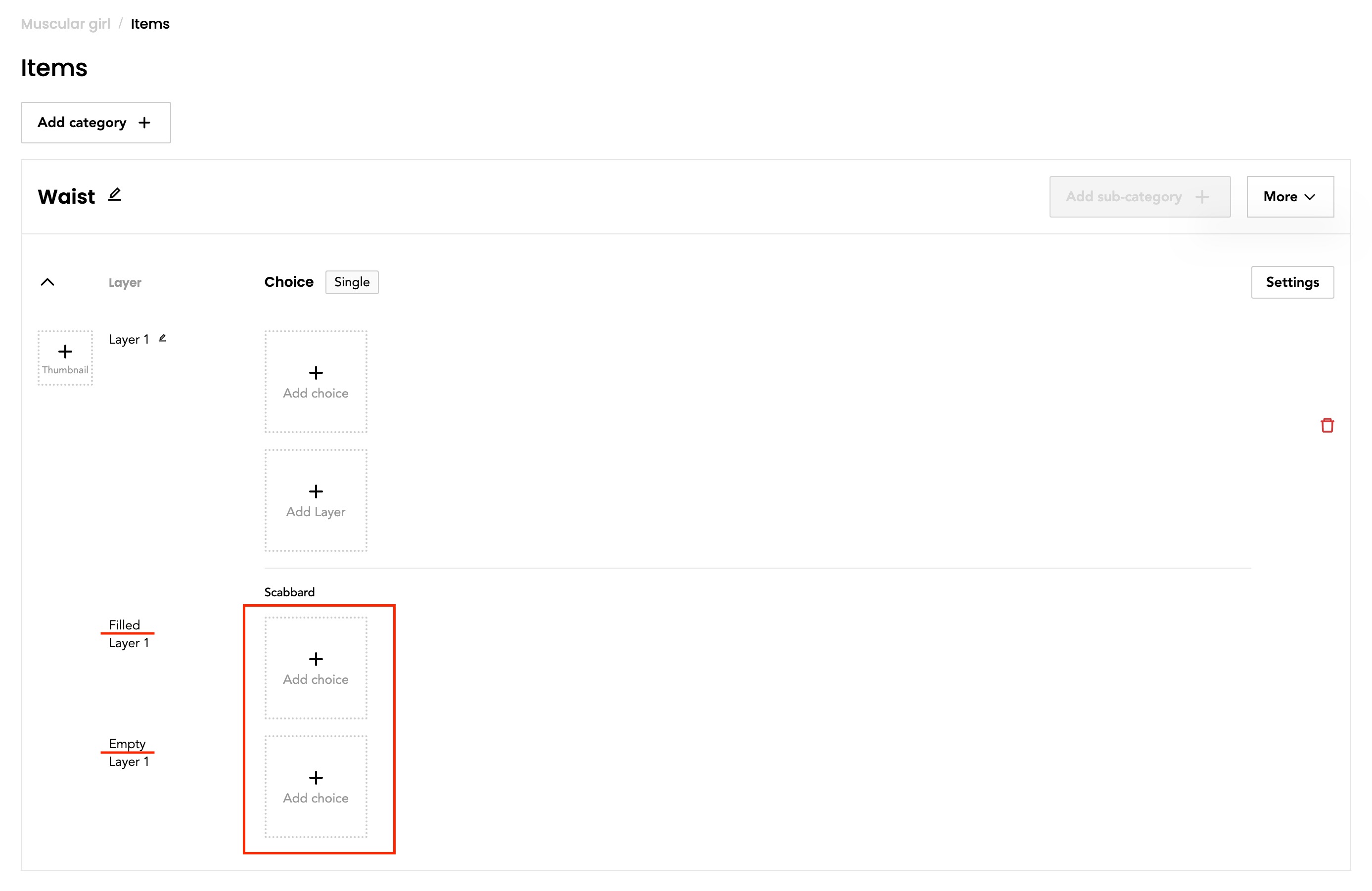The image size is (1372, 891).
Task: Open the More dropdown menu
Action: (x=1289, y=197)
